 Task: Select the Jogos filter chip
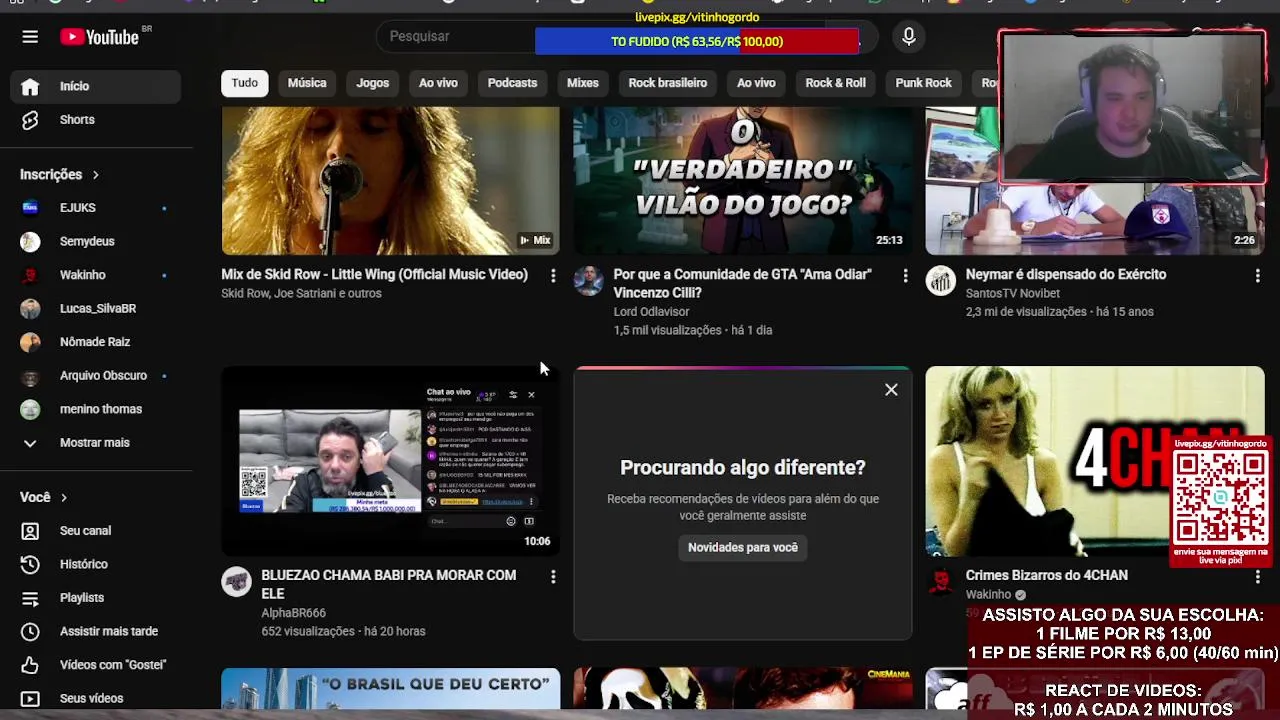coord(373,83)
